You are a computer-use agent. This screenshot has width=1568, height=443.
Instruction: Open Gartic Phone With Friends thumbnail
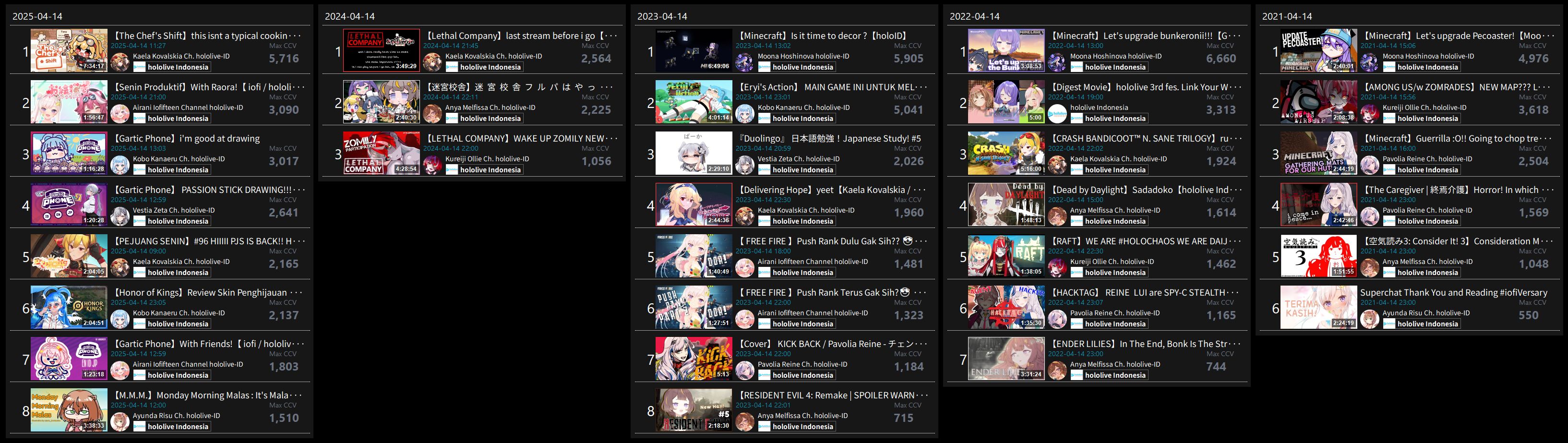(69, 359)
